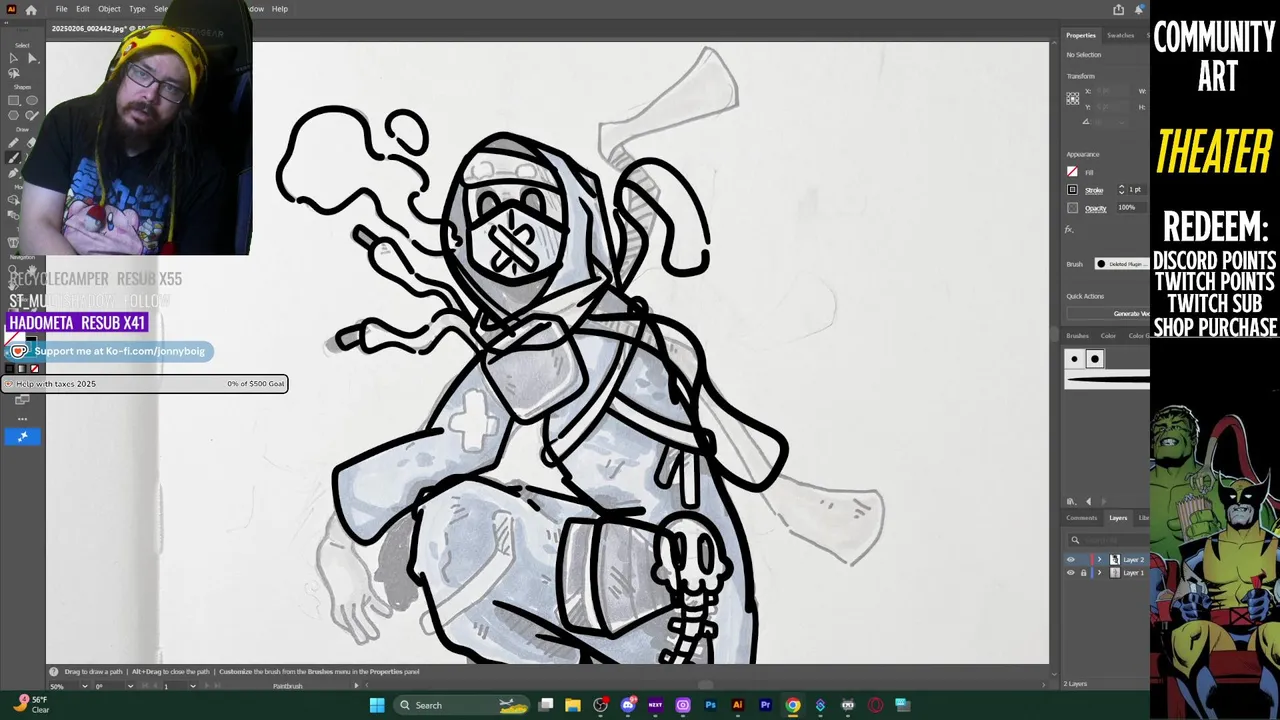Image resolution: width=1280 pixels, height=720 pixels.
Task: Open the notifications bell icon
Action: pos(1139,9)
